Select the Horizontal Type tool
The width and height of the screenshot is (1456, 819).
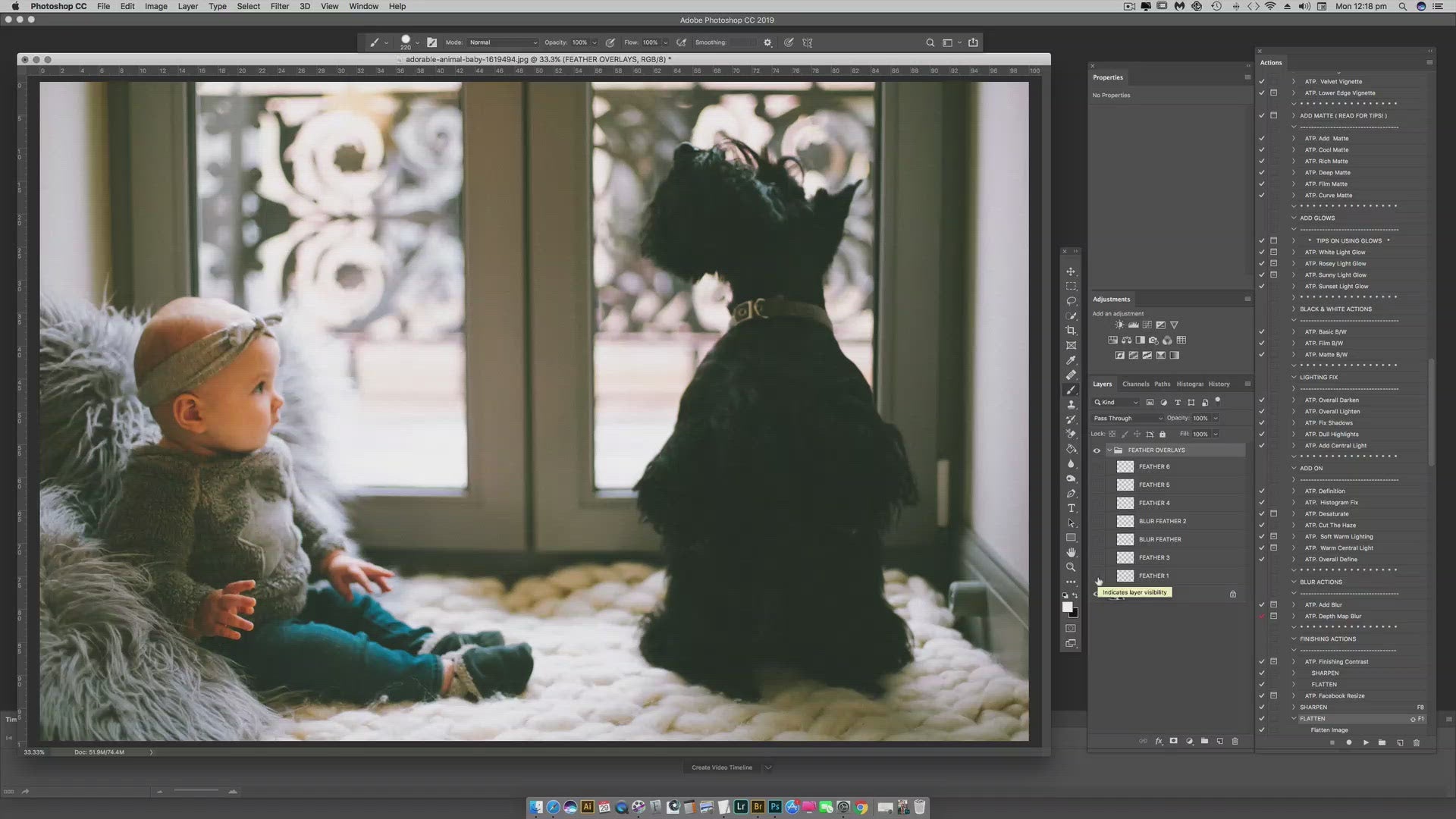1071,508
